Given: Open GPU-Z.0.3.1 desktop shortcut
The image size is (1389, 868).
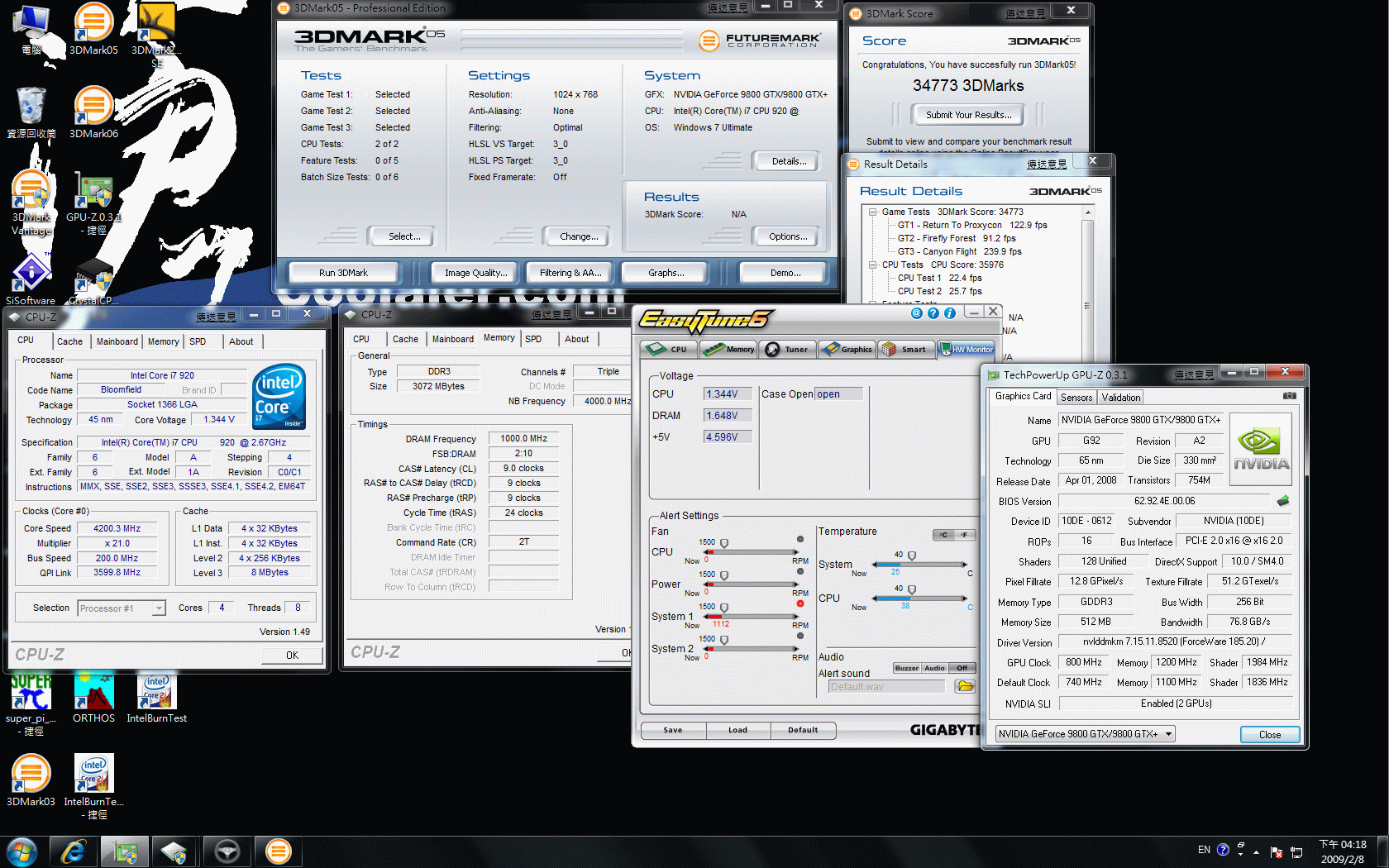Looking at the screenshot, I should coord(93,203).
